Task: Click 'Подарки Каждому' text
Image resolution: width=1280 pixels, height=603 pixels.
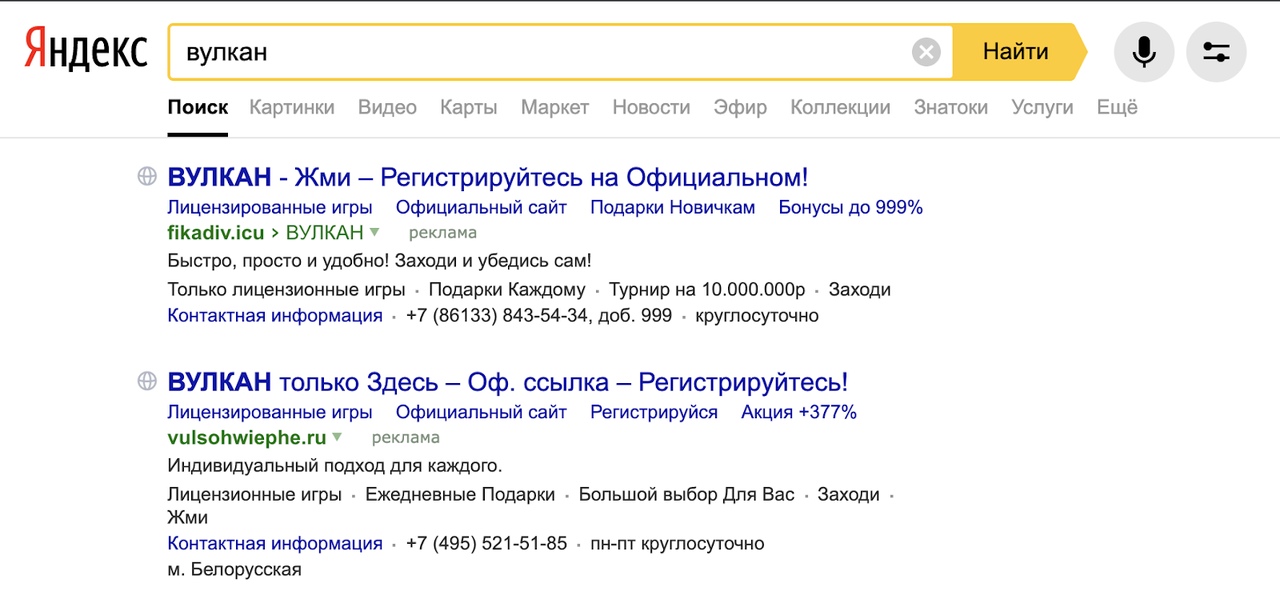Action: pyautogui.click(x=507, y=290)
